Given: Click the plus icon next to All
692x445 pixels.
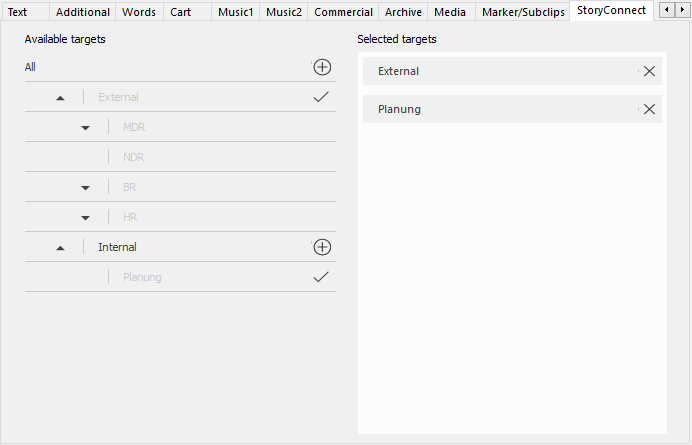Looking at the screenshot, I should point(322,67).
